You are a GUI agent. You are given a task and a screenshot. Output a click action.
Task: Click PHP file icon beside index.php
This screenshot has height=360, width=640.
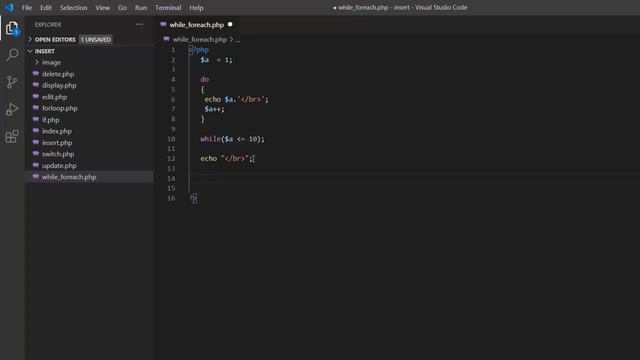click(36, 131)
